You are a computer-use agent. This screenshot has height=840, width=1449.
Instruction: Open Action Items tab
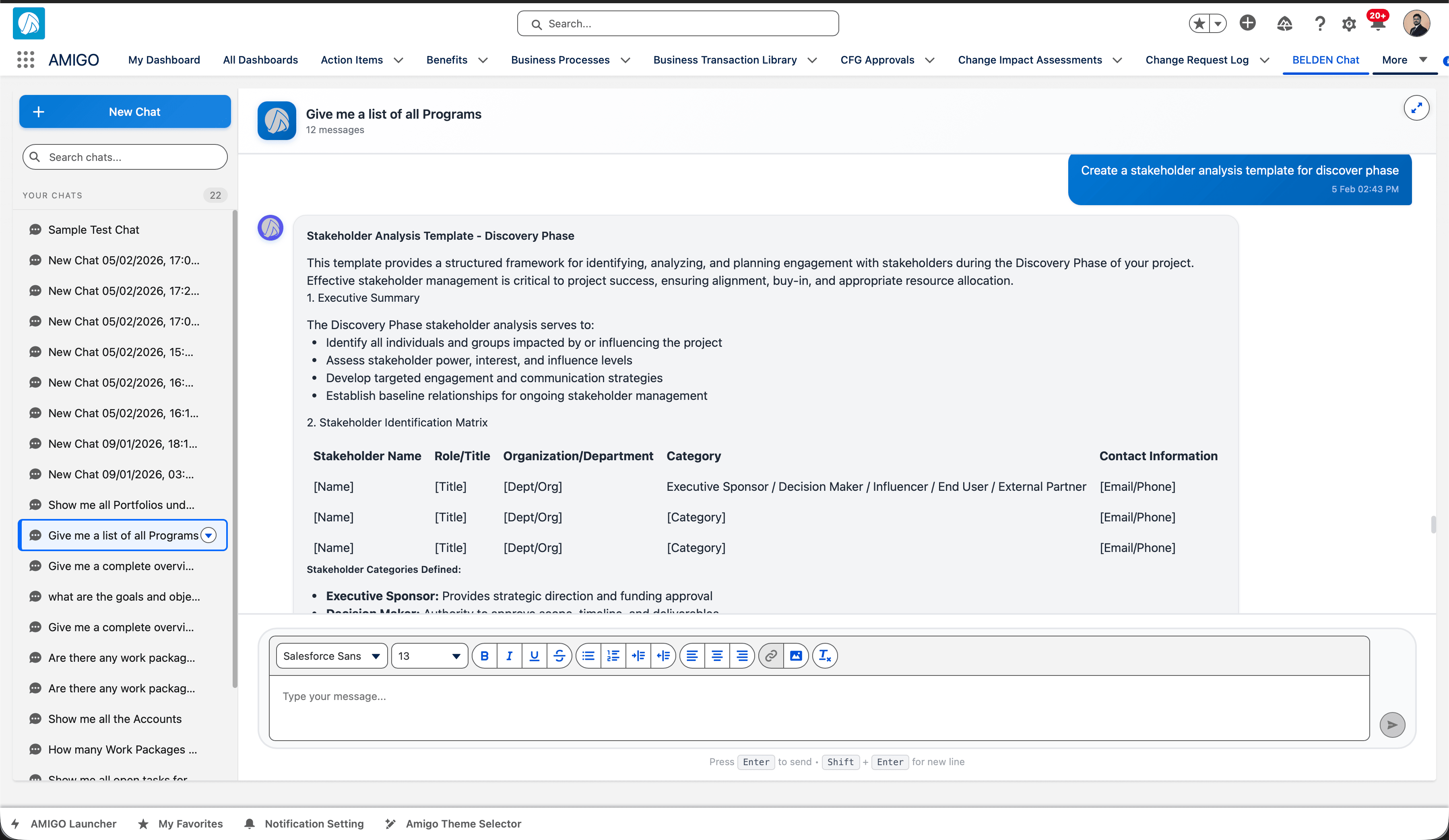(351, 60)
